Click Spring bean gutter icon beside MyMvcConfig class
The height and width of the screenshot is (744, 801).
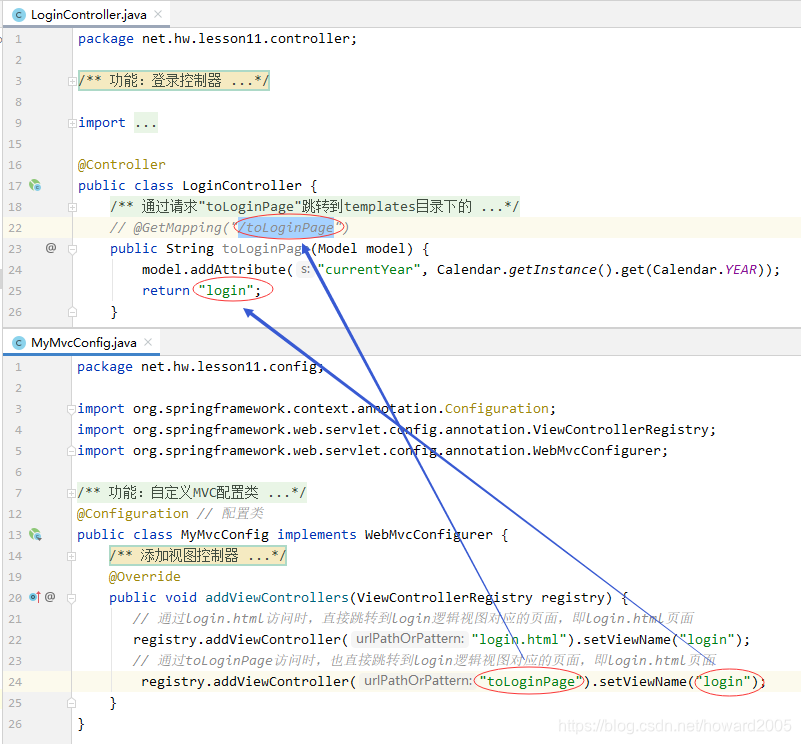pos(35,534)
